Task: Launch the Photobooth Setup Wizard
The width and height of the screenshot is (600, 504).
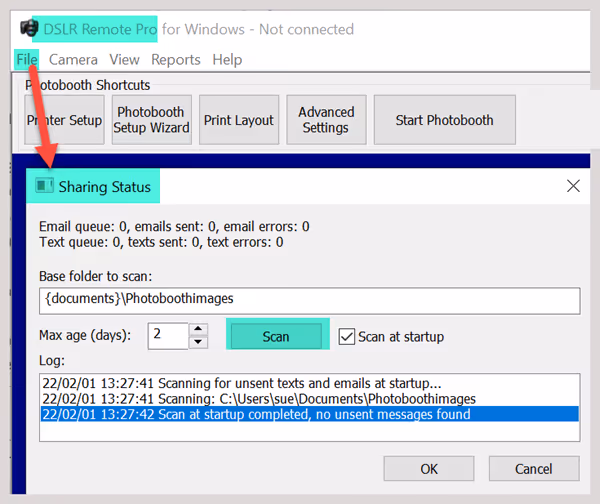Action: pyautogui.click(x=152, y=120)
